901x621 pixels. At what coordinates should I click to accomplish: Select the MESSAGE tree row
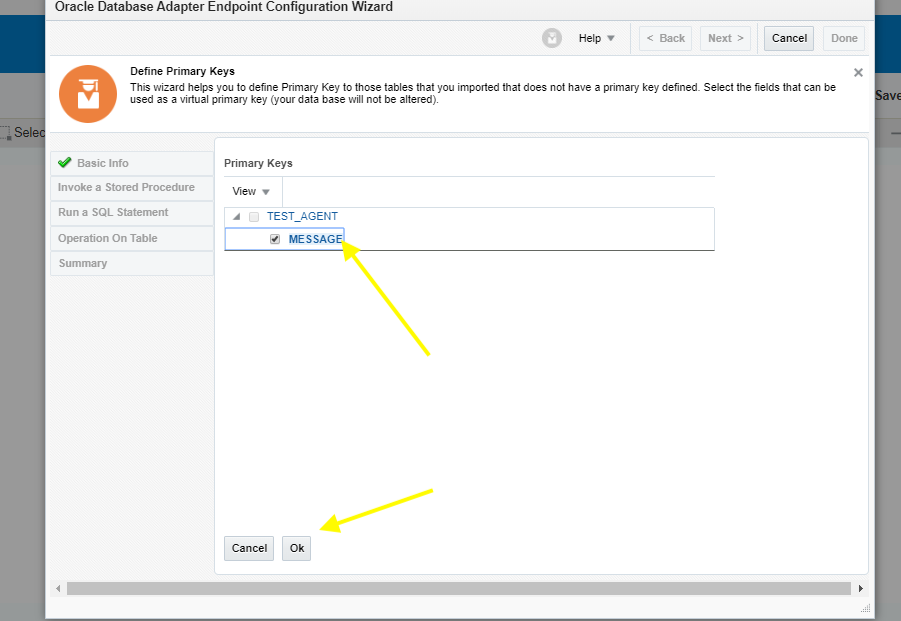click(315, 238)
